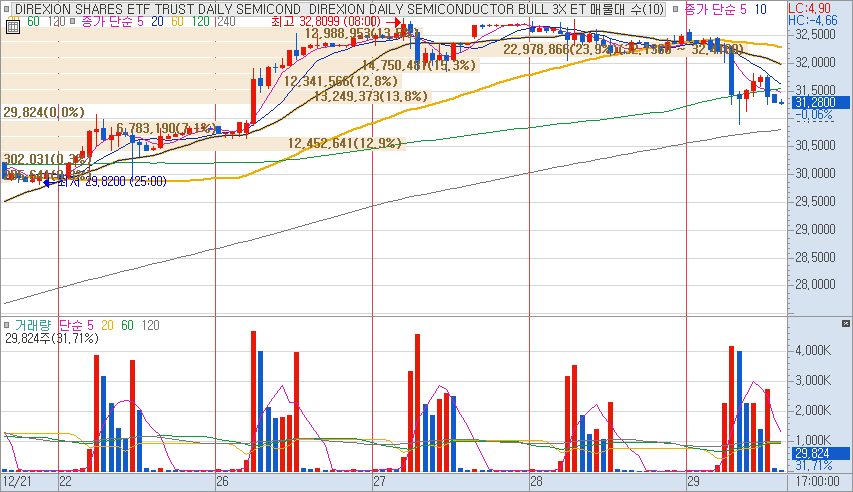Click the orange 60 period in price legend
The width and height of the screenshot is (853, 492).
(177, 21)
